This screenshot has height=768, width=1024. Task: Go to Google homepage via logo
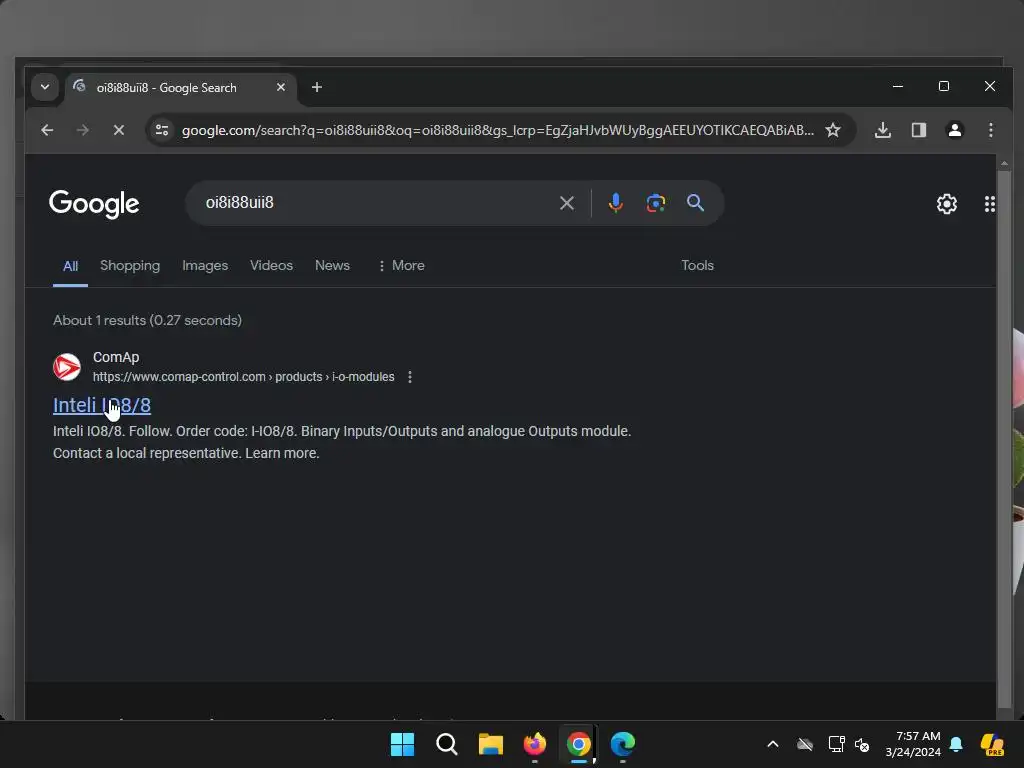coord(94,204)
